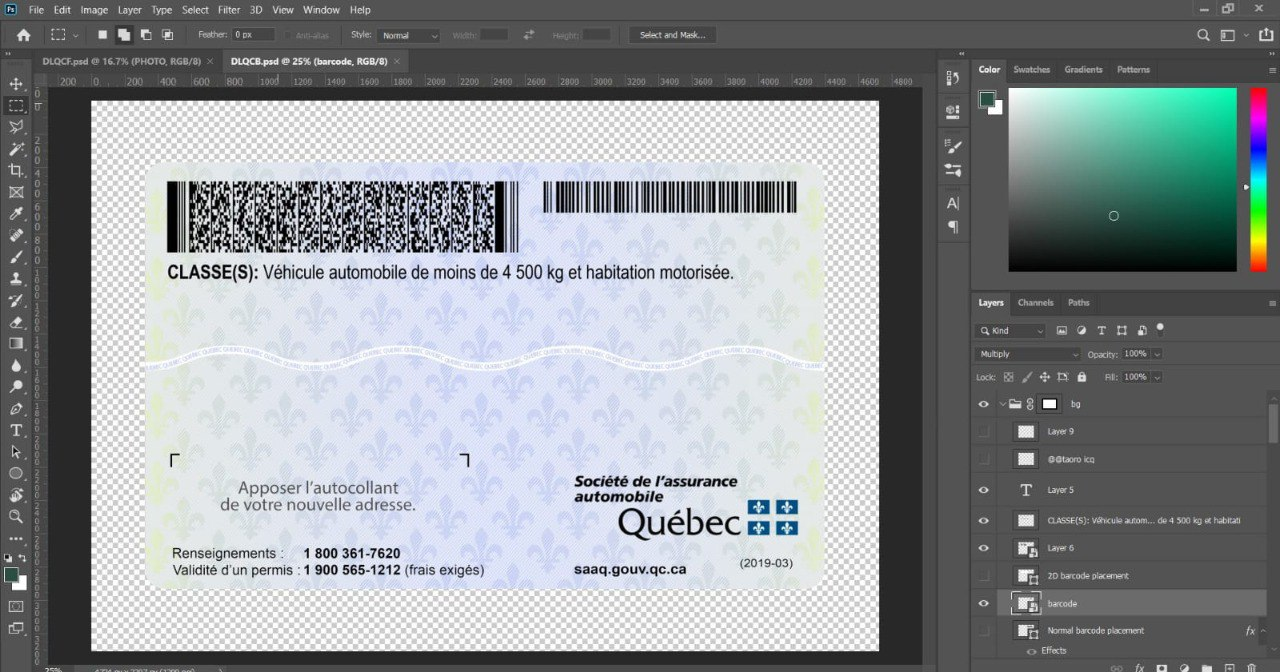Pick the Crop tool
Image resolution: width=1280 pixels, height=672 pixels.
(x=16, y=171)
